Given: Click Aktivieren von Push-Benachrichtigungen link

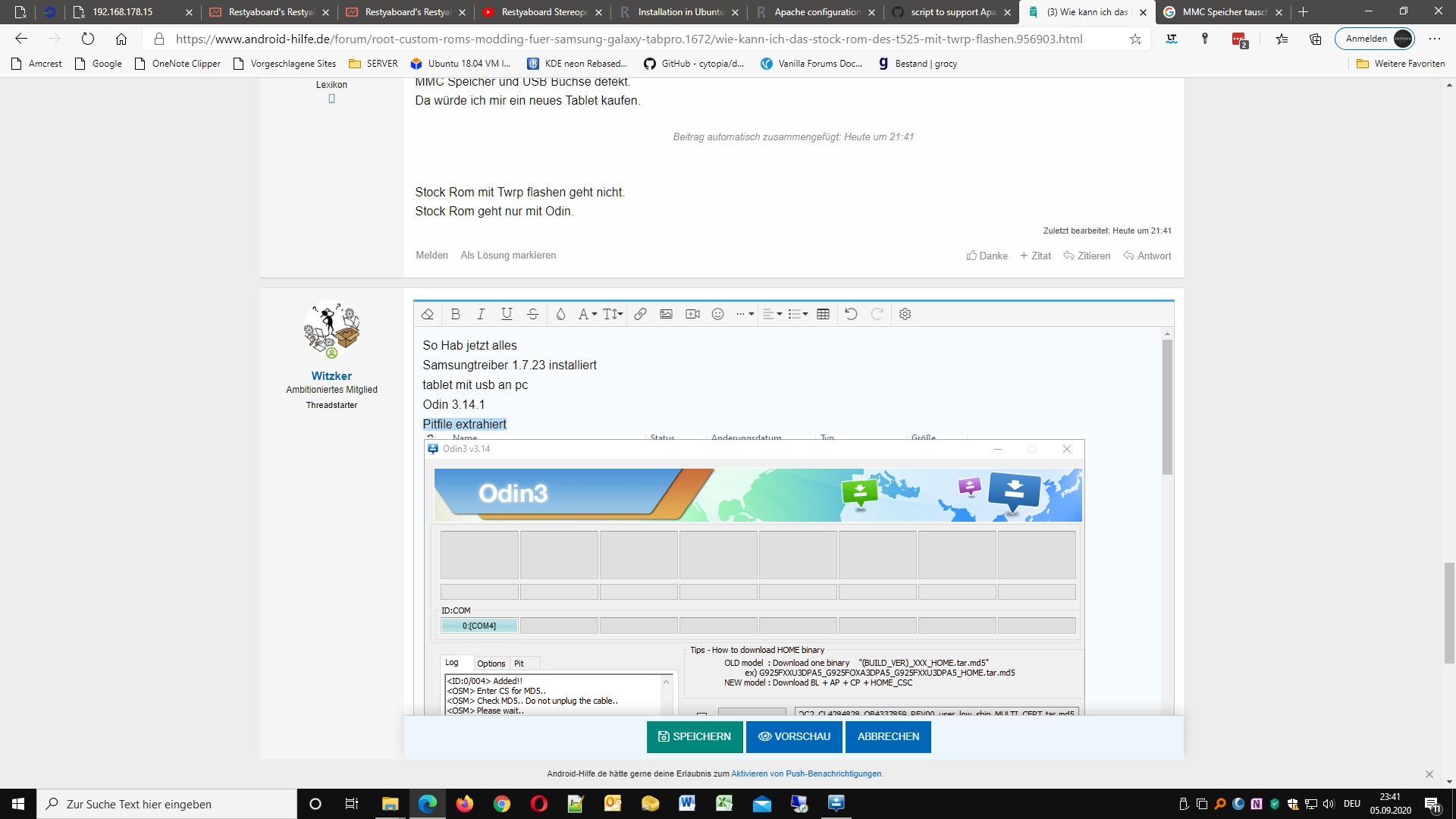Looking at the screenshot, I should click(x=806, y=773).
